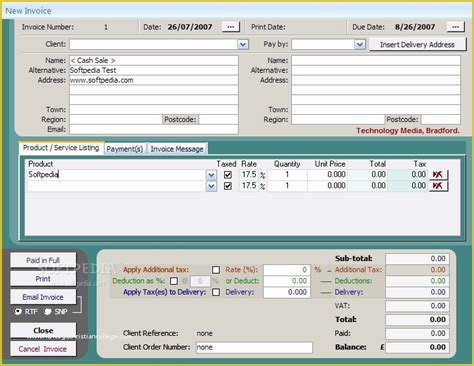Delete the Softpedia product row

pos(438,174)
